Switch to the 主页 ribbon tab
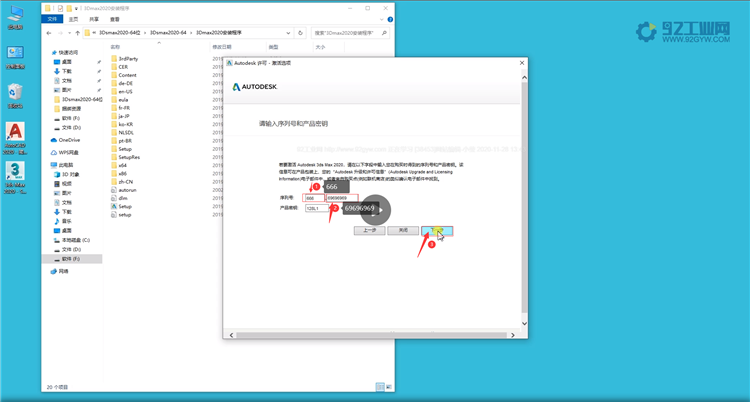 [x=73, y=20]
